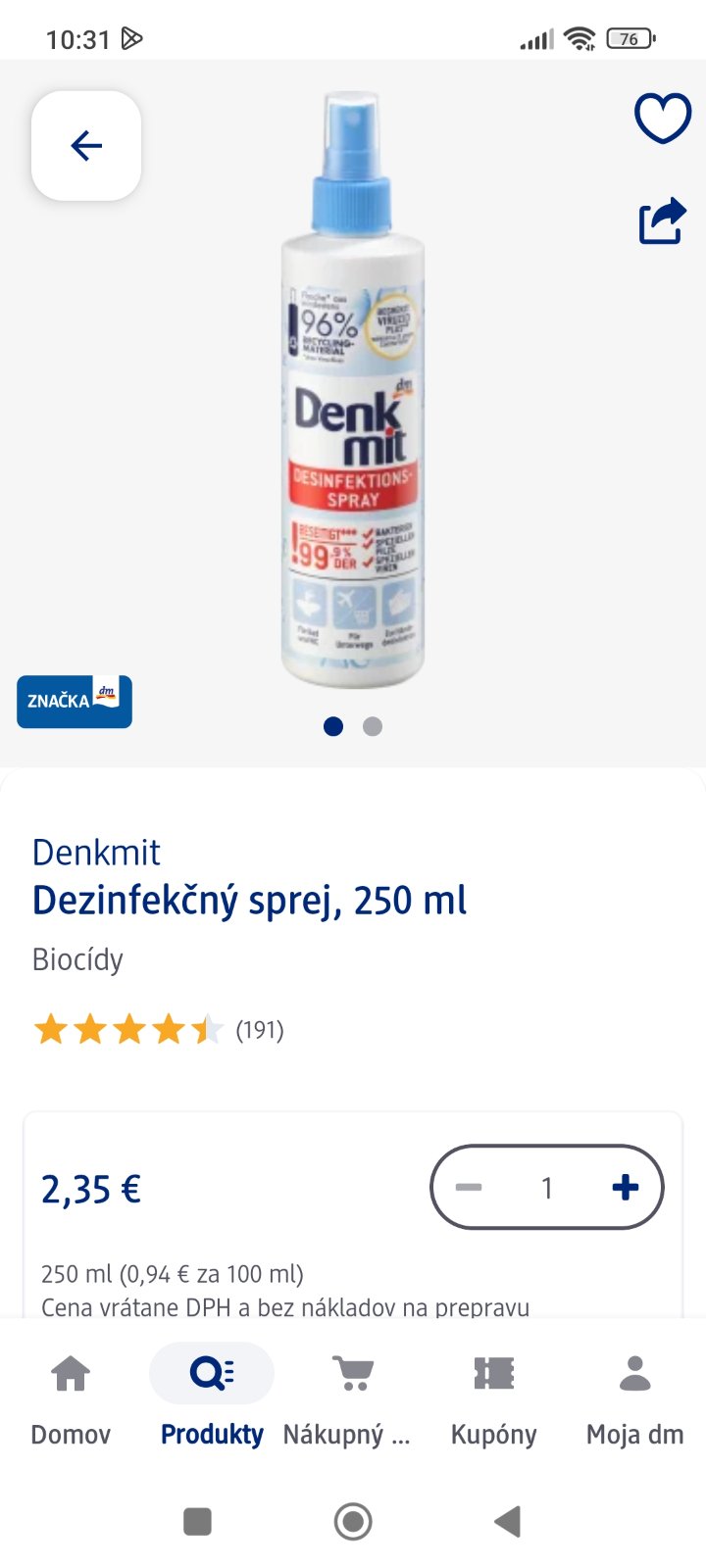Decrease quantity with the minus button
This screenshot has width=706, height=1568.
pos(469,1188)
